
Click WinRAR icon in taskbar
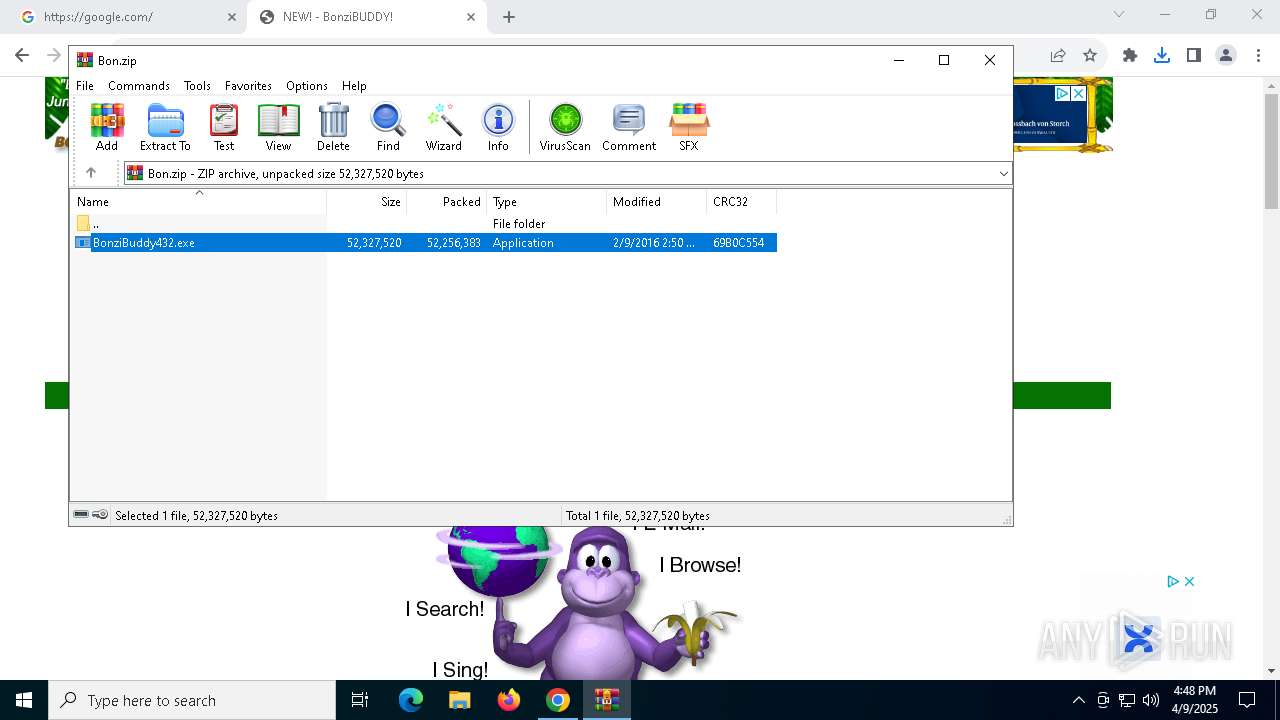pos(607,700)
